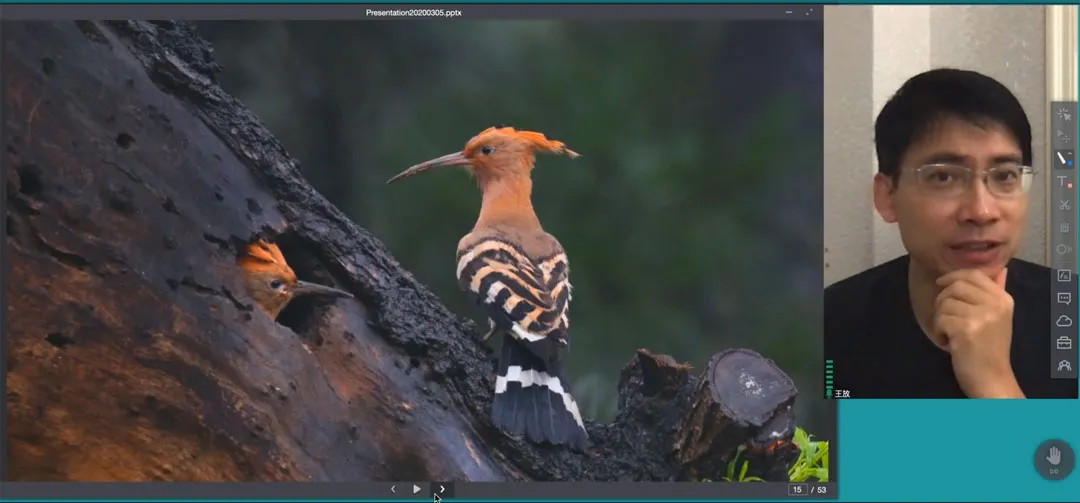
Task: Open the toolbox briefcase icon
Action: (1064, 343)
